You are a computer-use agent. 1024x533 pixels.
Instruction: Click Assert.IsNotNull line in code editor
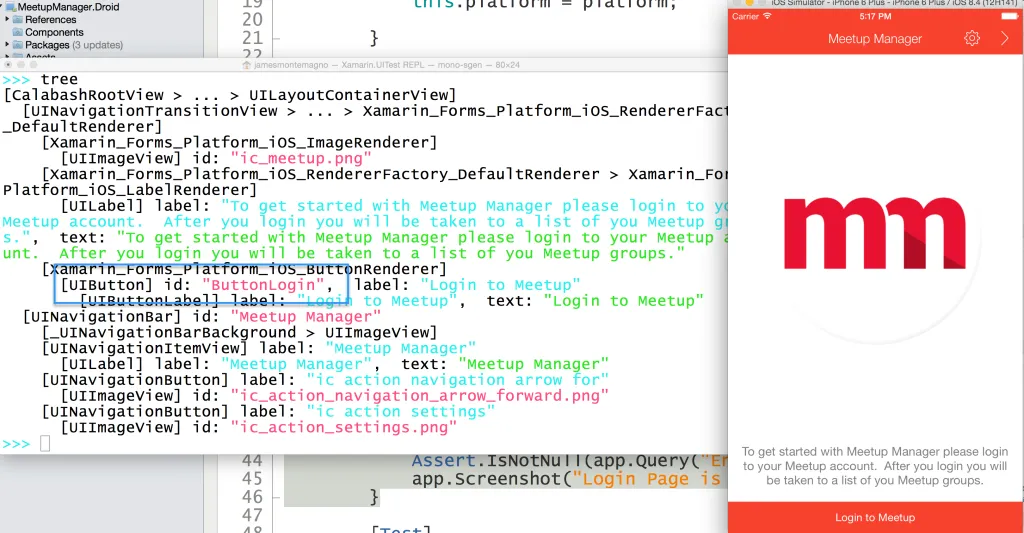569,460
